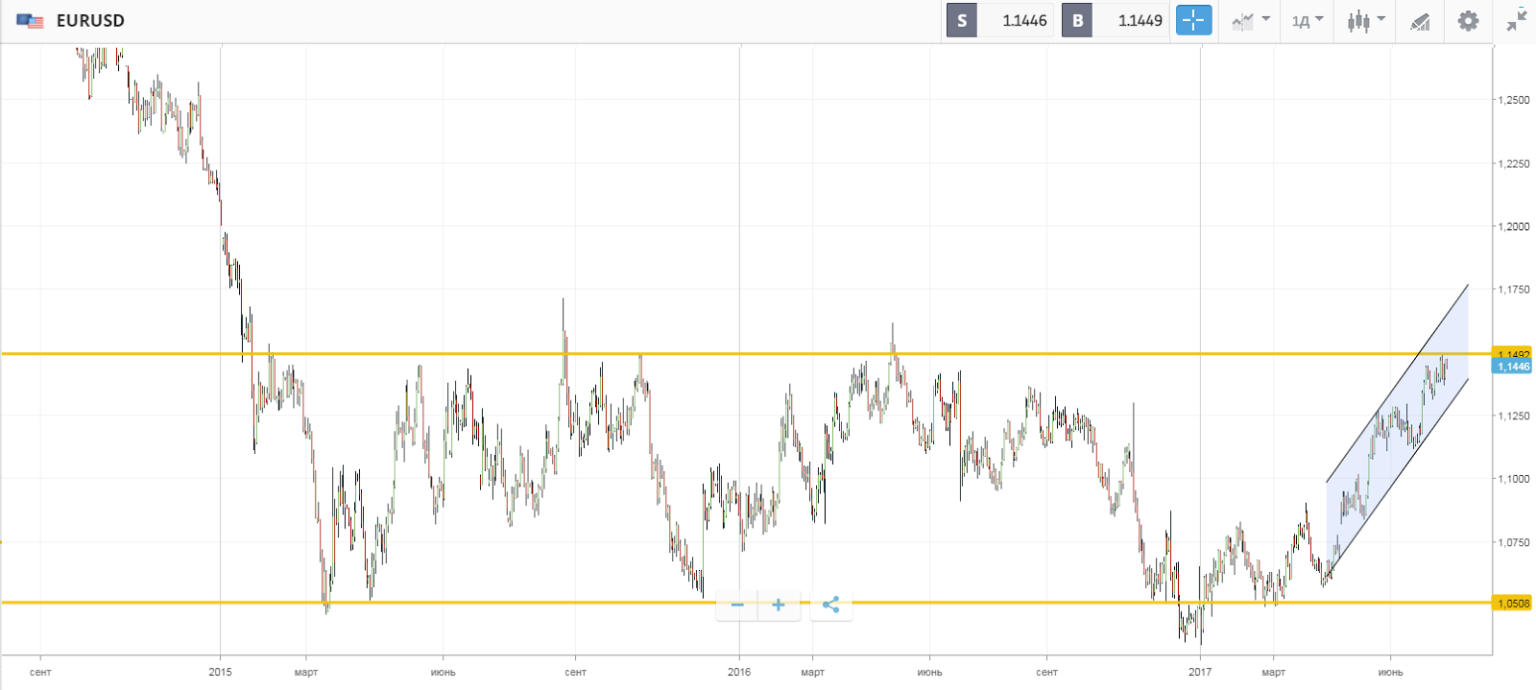The height and width of the screenshot is (690, 1536).
Task: Click the 1,2000 price axis label
Action: coord(1513,227)
